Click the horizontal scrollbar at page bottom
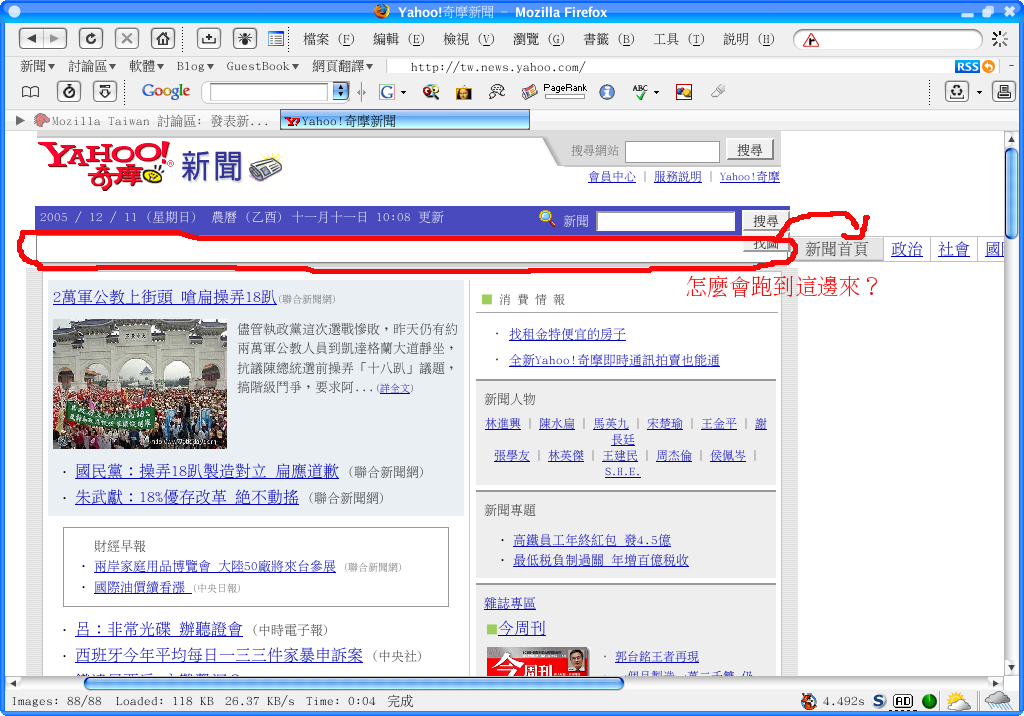This screenshot has width=1024, height=716. click(354, 683)
